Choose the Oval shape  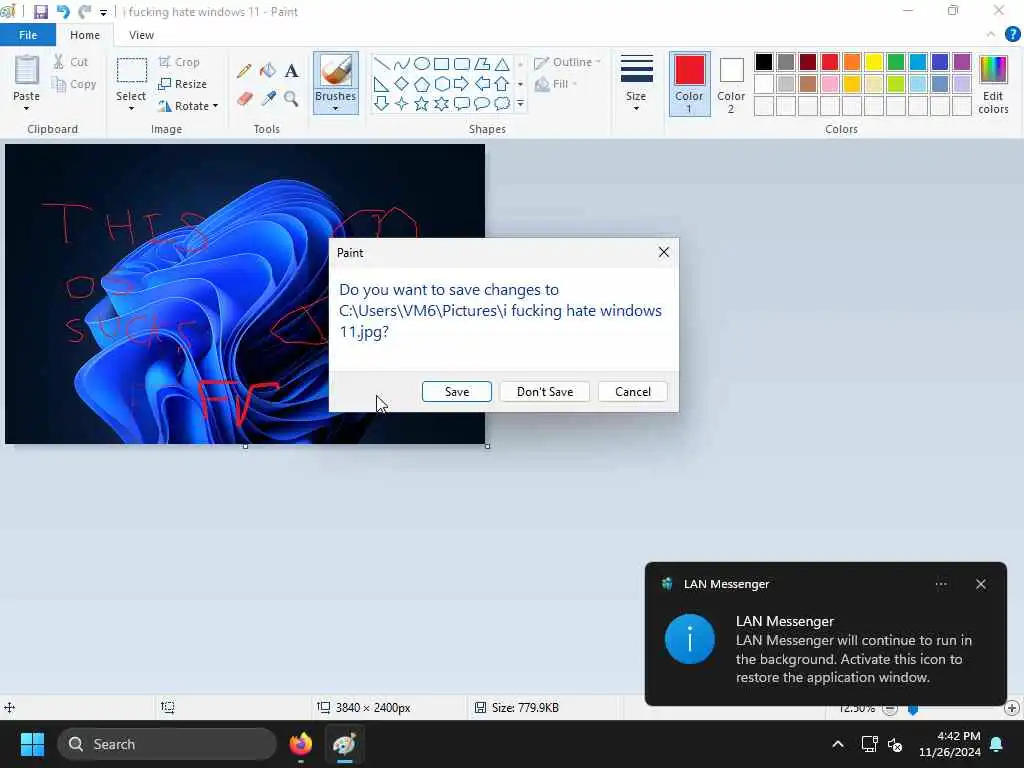tap(422, 64)
